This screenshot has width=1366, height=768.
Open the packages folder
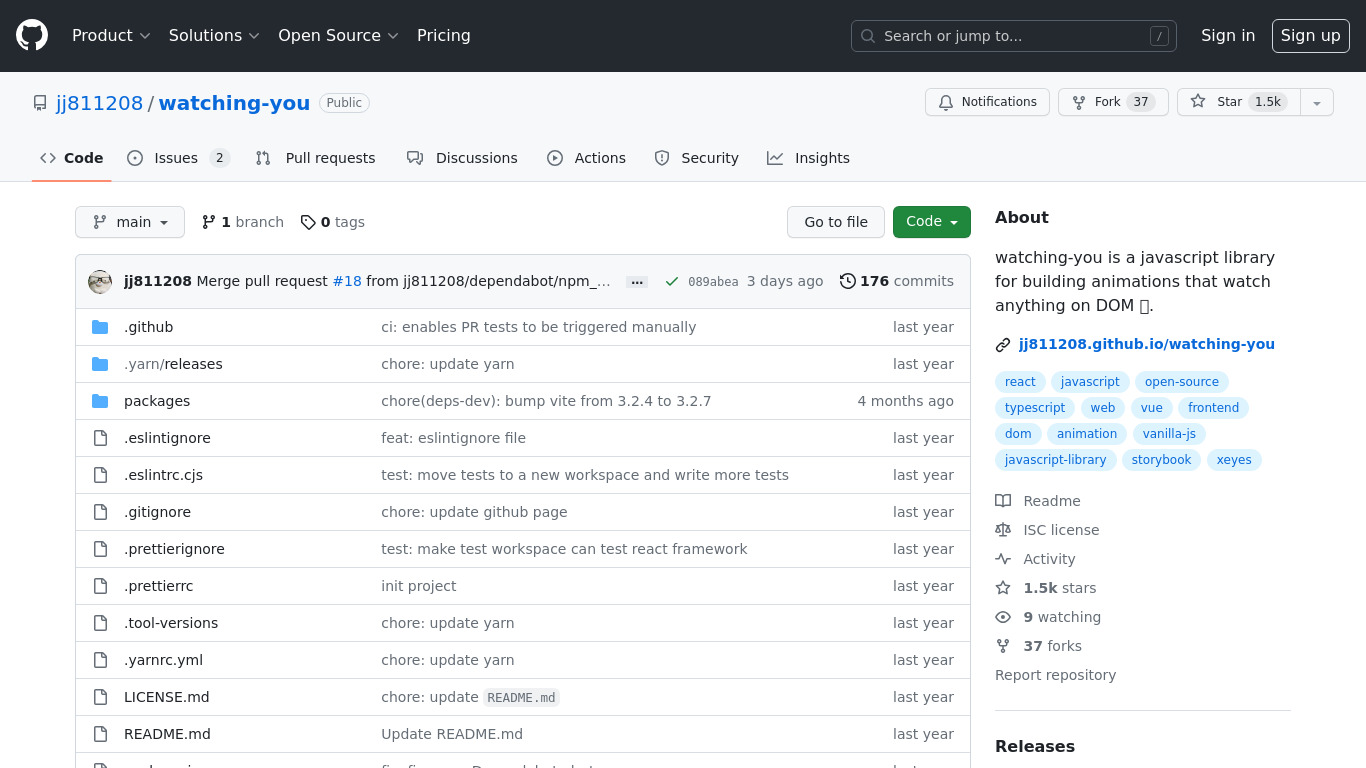click(x=157, y=401)
